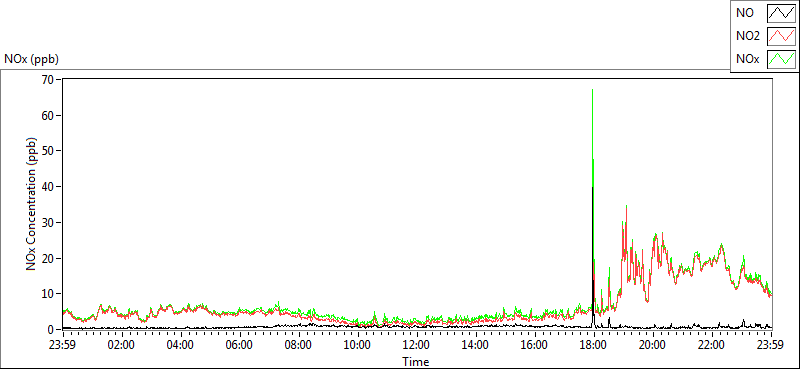Click the 18:00 time tick label

[594, 344]
